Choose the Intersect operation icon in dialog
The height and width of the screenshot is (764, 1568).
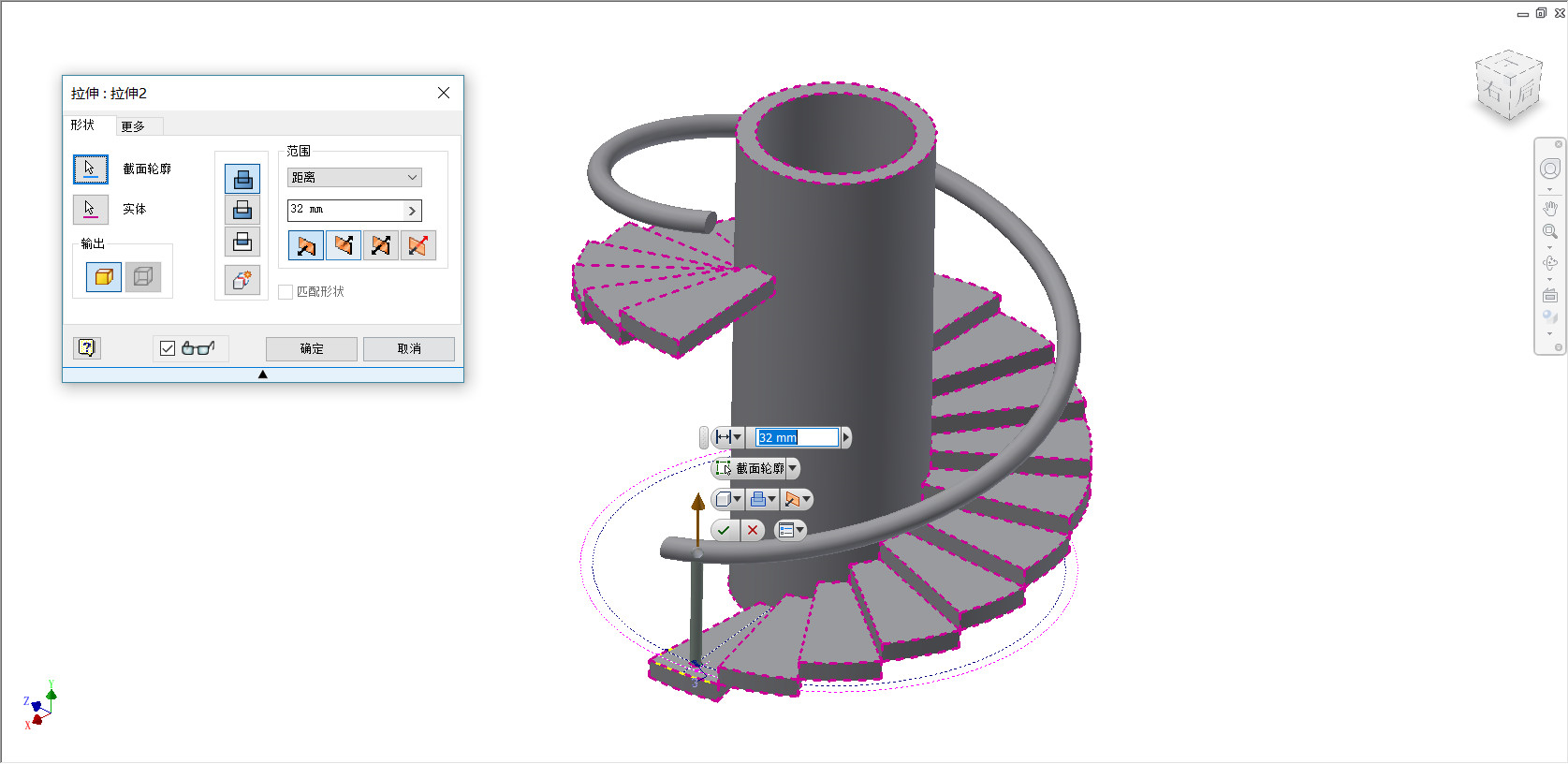(x=242, y=242)
